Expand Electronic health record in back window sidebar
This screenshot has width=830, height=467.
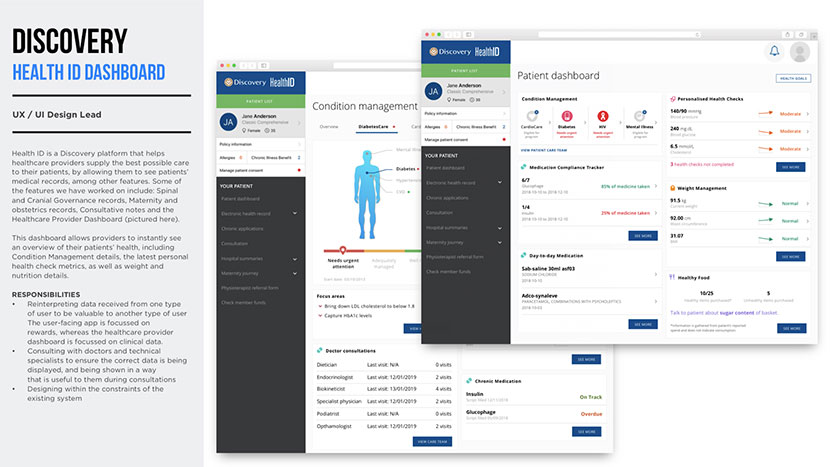(x=294, y=213)
